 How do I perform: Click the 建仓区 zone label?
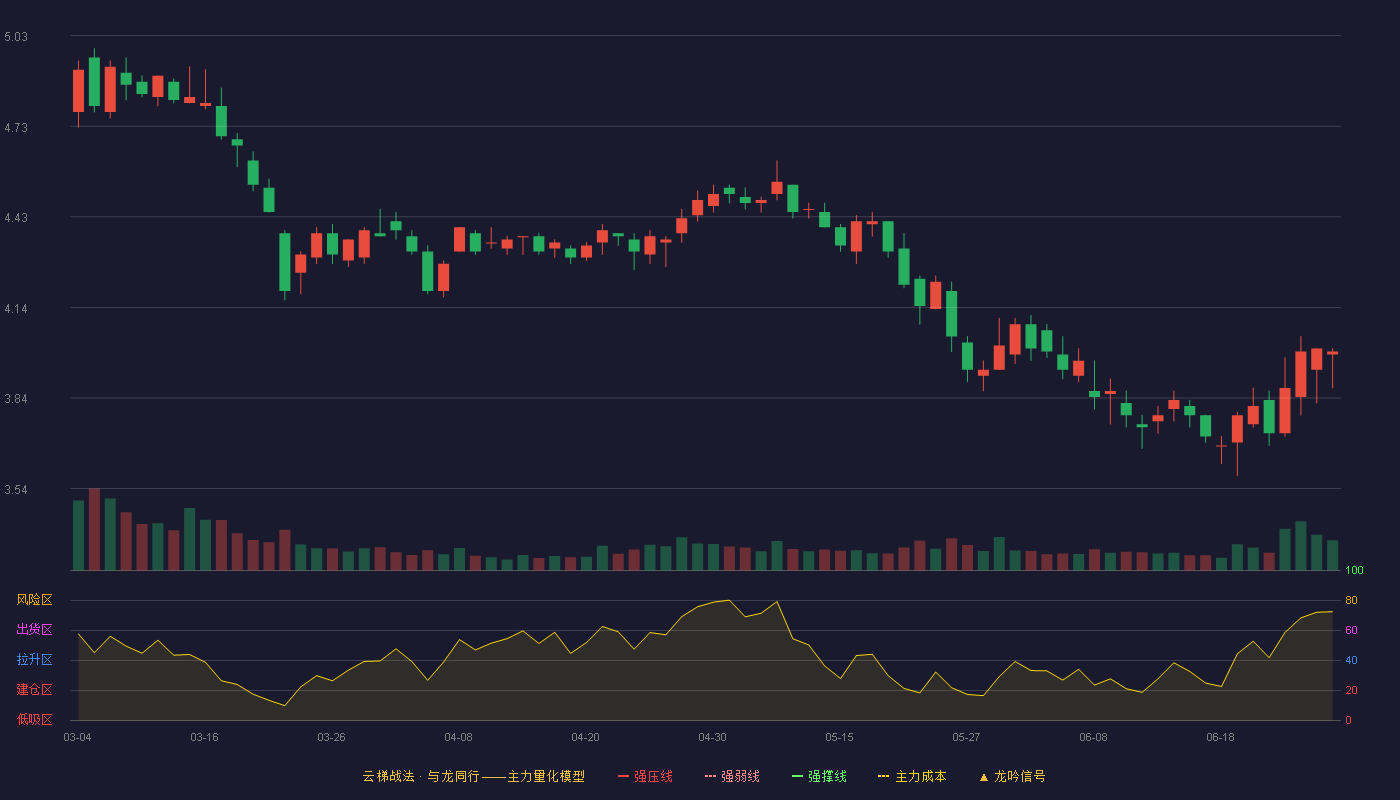[x=34, y=690]
